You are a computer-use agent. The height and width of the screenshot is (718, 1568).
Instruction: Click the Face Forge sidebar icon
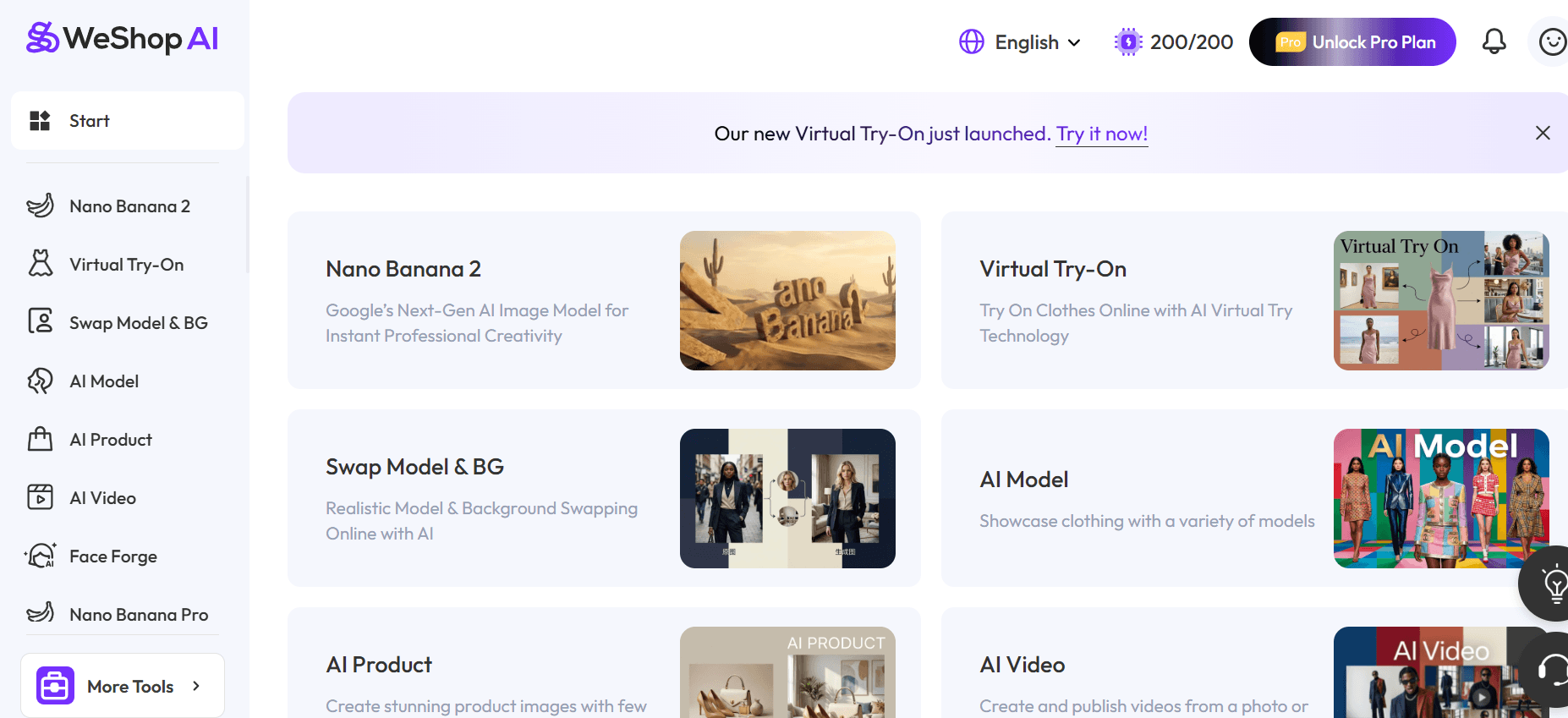(40, 556)
